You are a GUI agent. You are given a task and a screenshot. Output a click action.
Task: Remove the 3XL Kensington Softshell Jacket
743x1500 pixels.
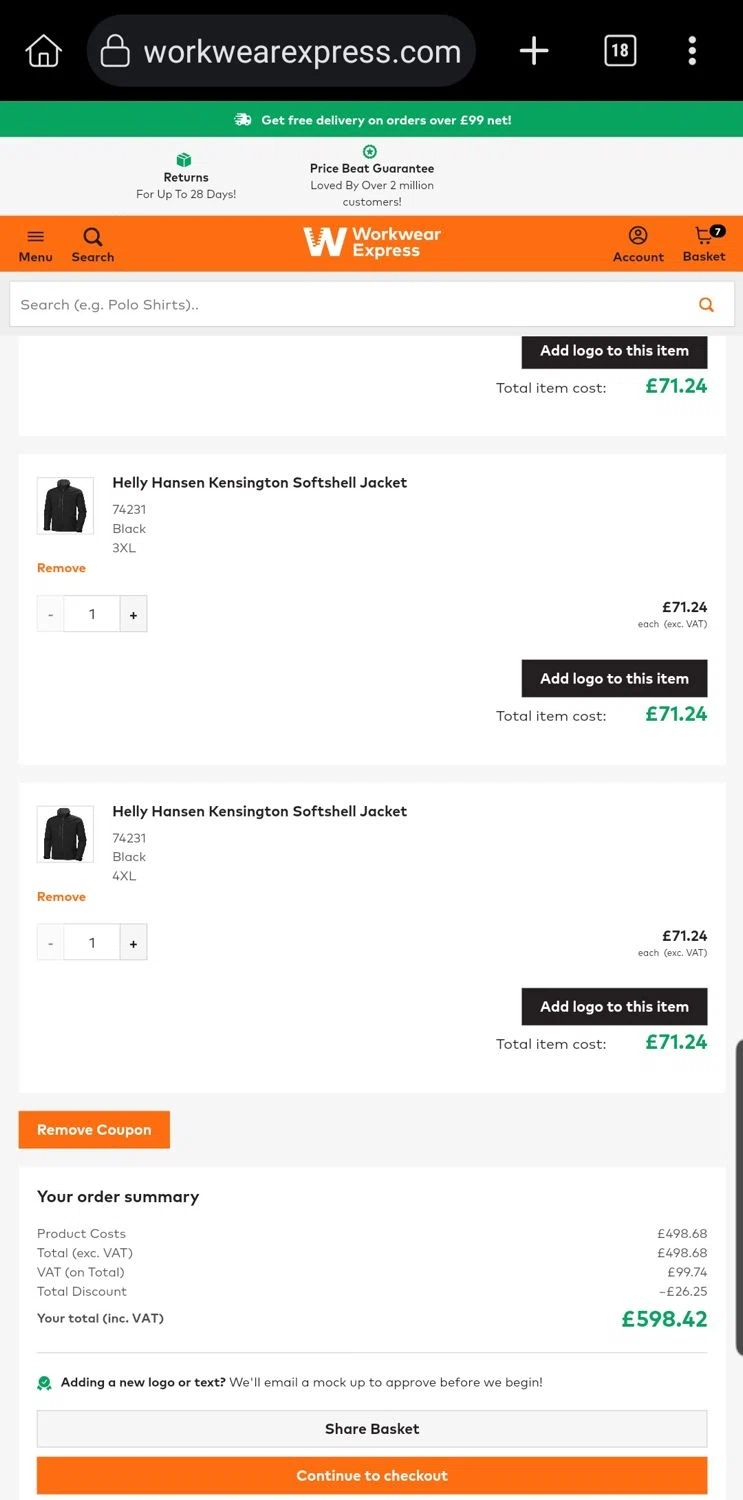(61, 568)
